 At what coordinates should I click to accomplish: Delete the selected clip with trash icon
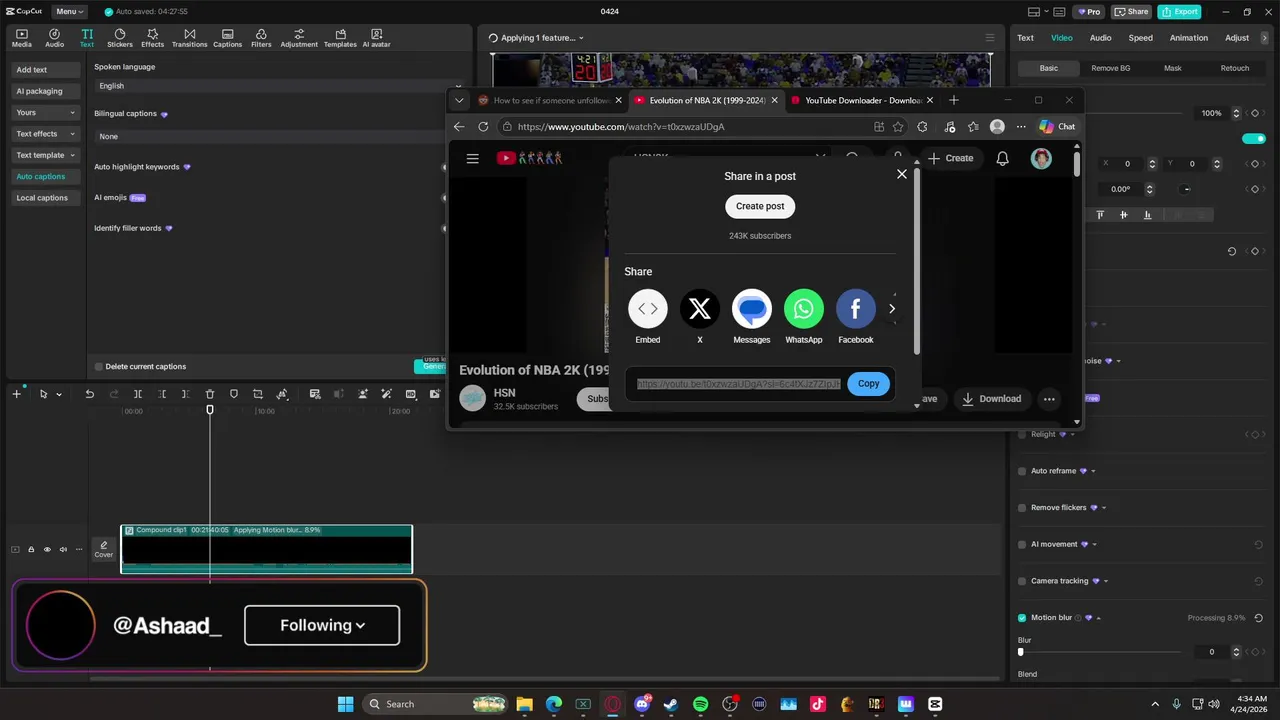point(210,394)
